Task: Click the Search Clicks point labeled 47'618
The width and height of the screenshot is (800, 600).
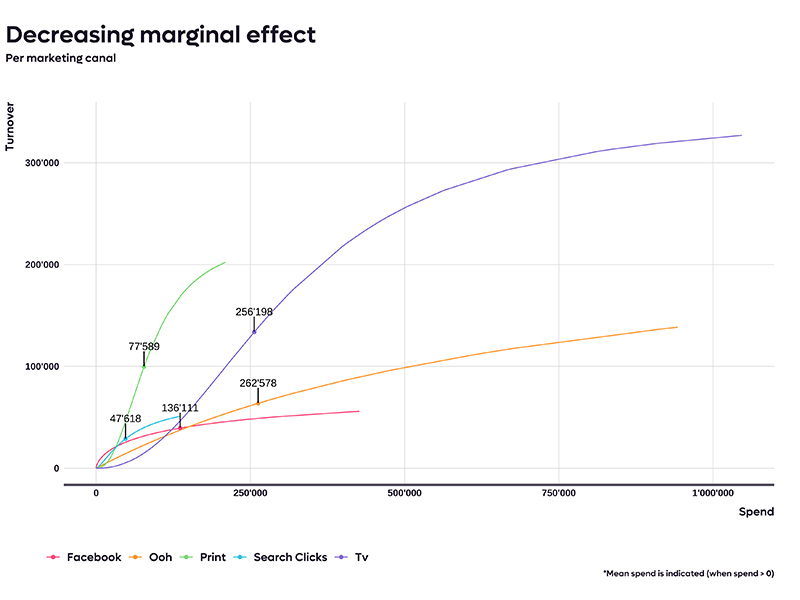Action: pyautogui.click(x=126, y=439)
